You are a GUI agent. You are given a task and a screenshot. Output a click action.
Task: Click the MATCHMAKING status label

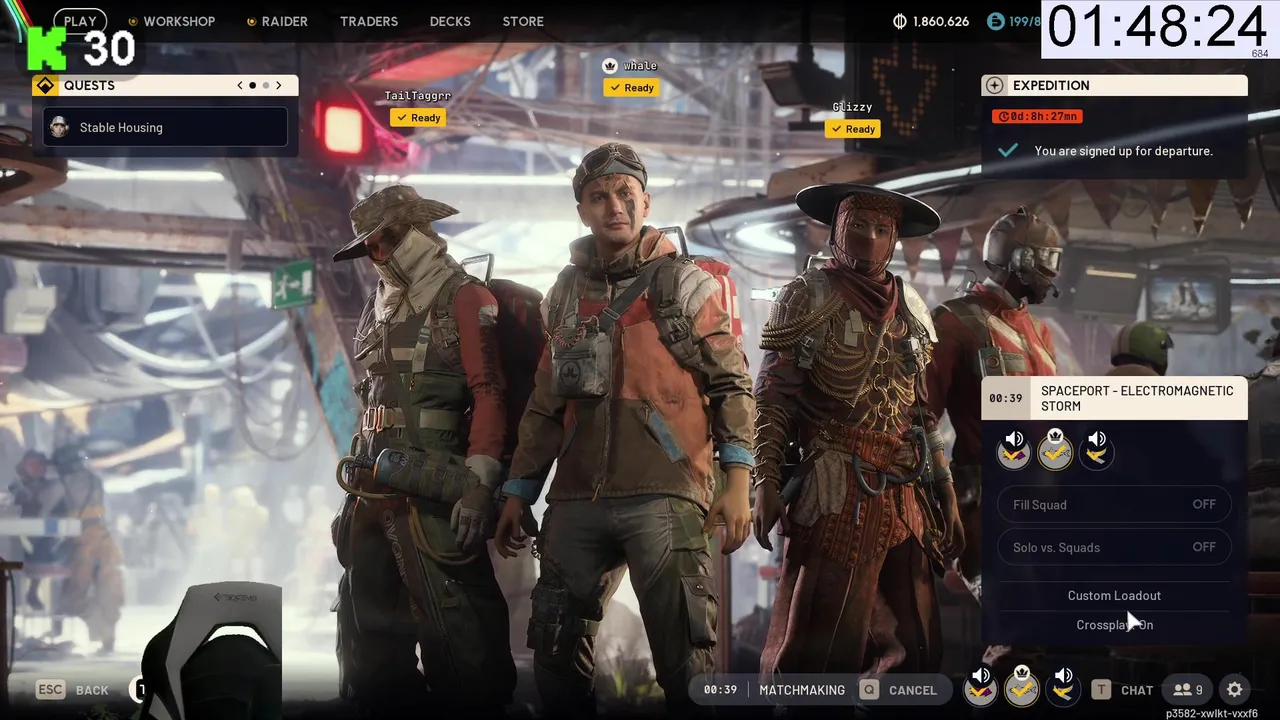802,690
